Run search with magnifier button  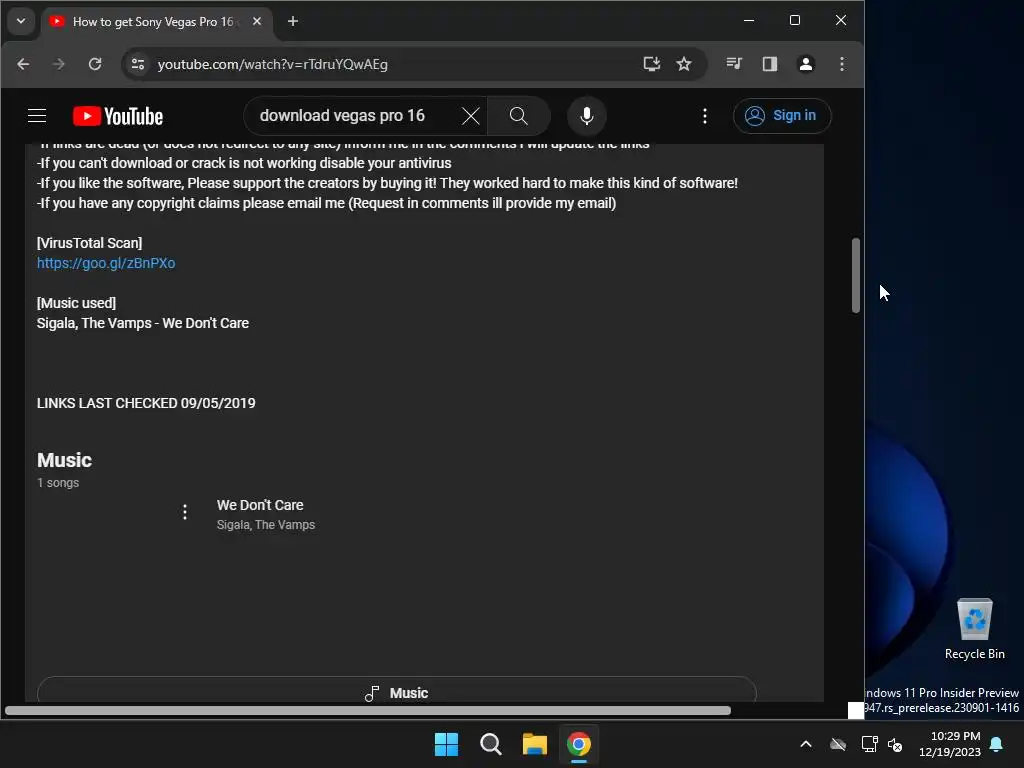(x=519, y=116)
